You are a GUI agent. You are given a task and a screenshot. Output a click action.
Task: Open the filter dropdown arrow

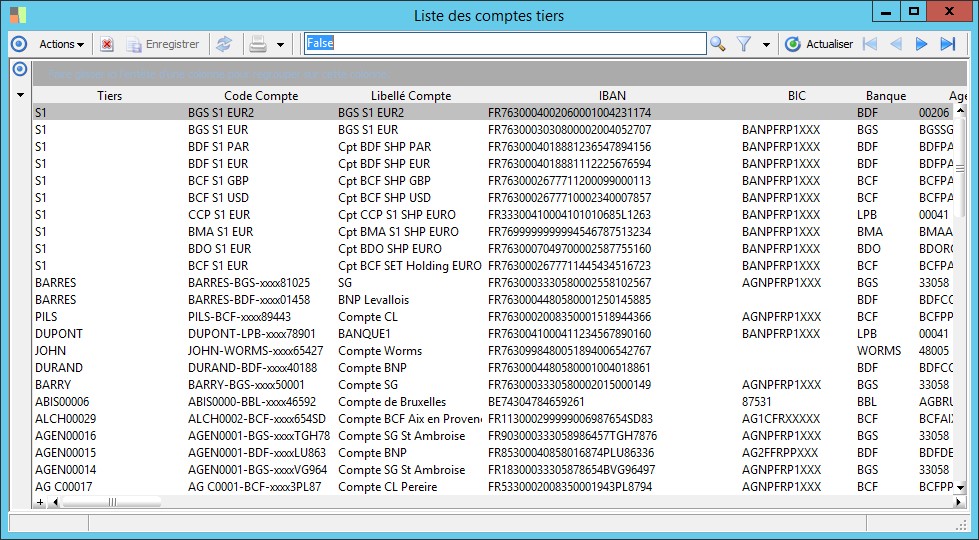coord(766,45)
